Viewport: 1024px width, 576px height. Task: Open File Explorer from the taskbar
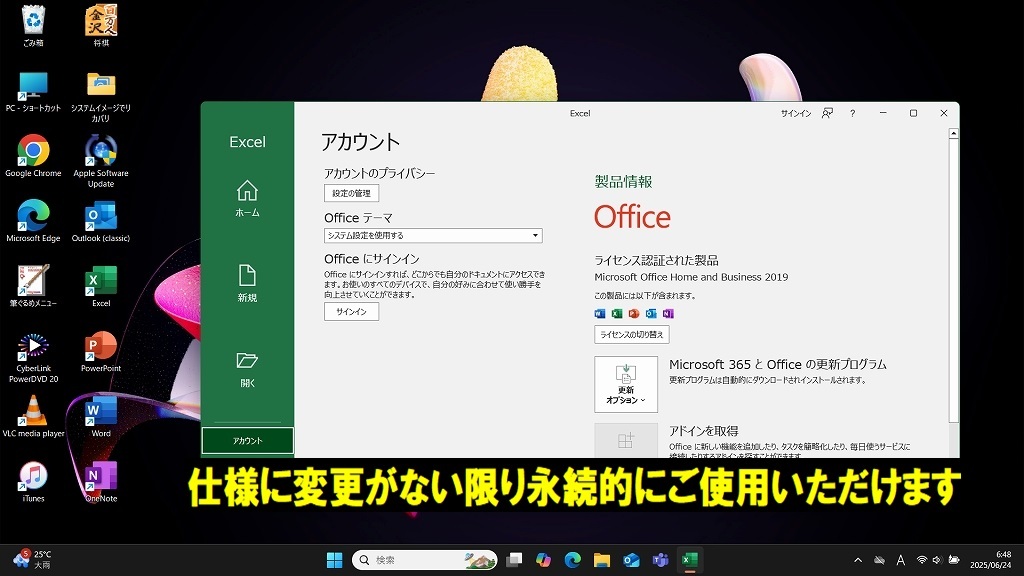pyautogui.click(x=602, y=560)
